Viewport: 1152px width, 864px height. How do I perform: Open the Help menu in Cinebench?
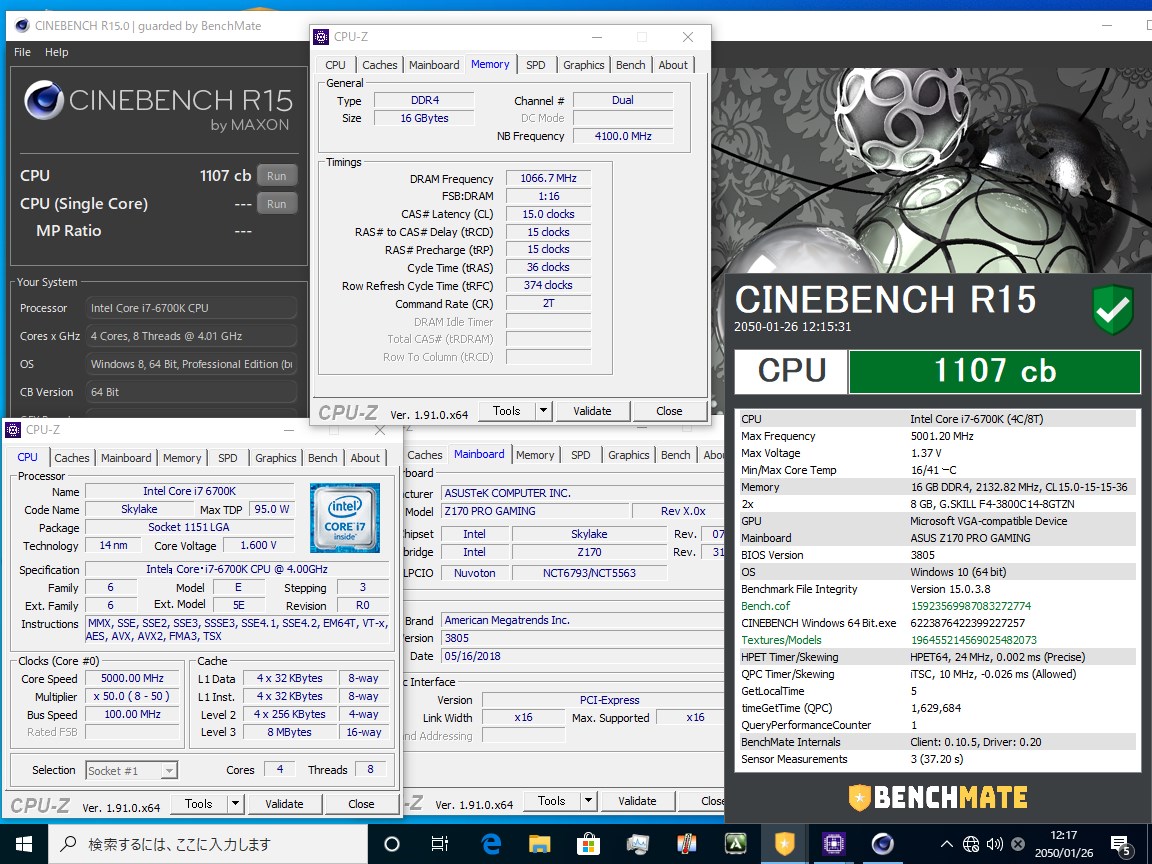[57, 52]
